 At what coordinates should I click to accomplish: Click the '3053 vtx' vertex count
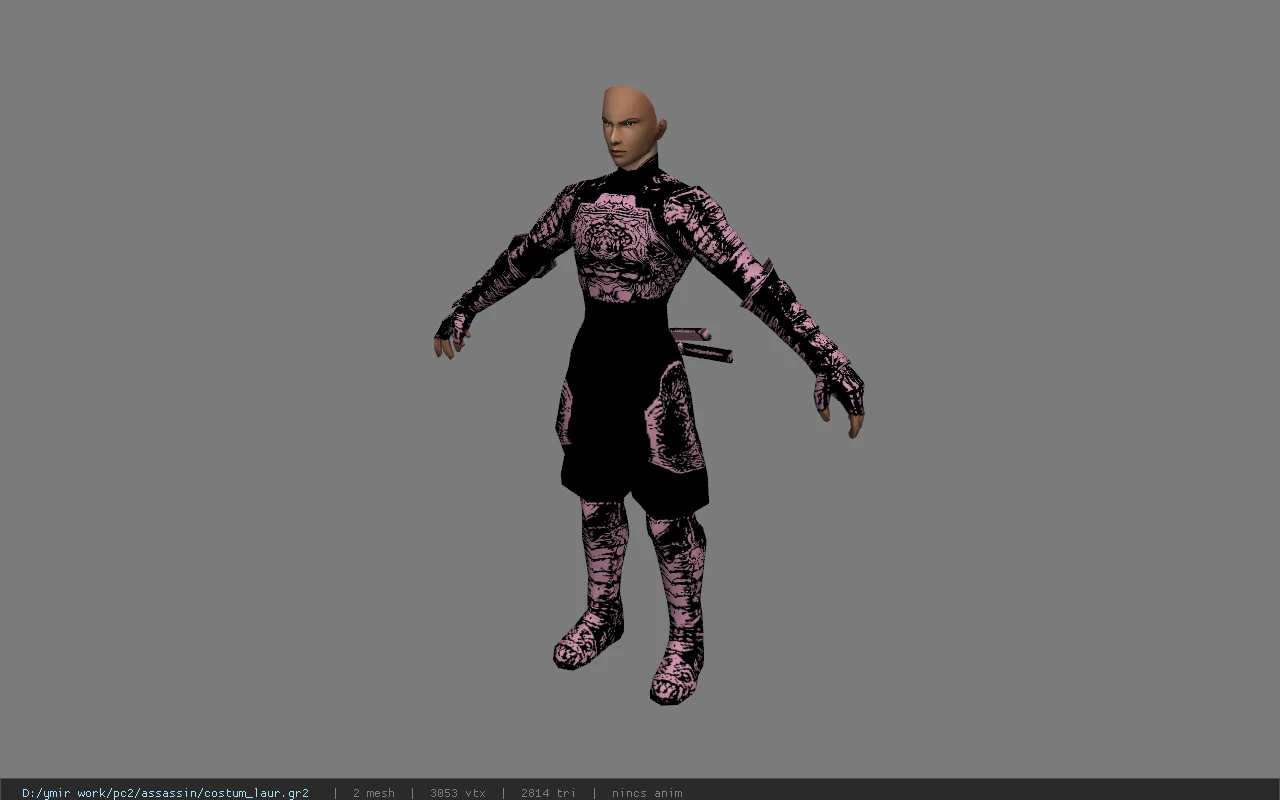click(457, 793)
